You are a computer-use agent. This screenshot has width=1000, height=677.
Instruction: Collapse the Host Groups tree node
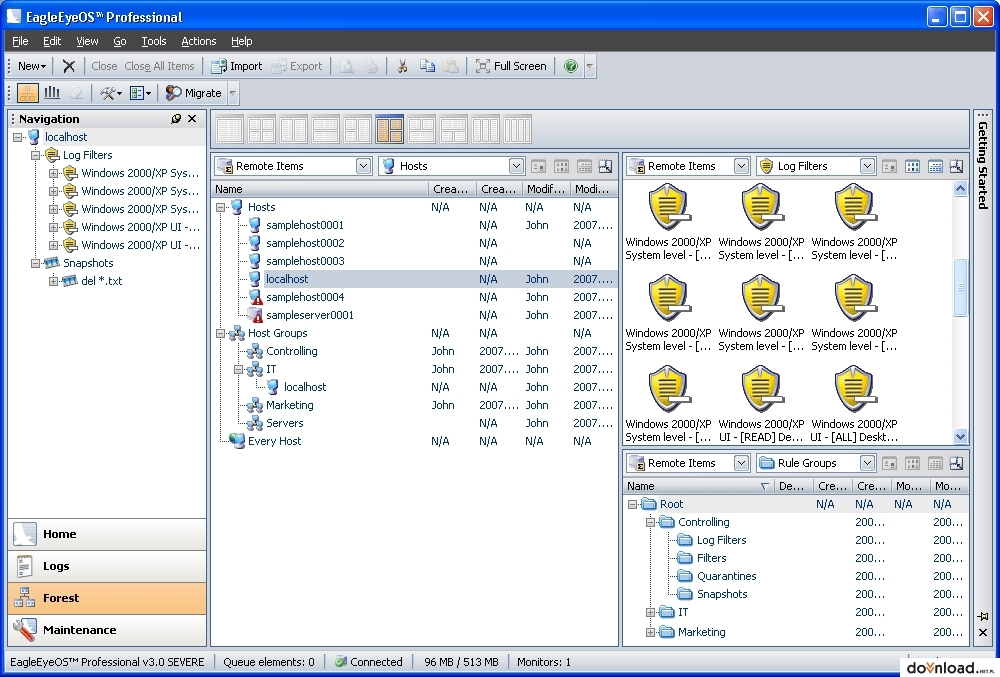[x=220, y=333]
